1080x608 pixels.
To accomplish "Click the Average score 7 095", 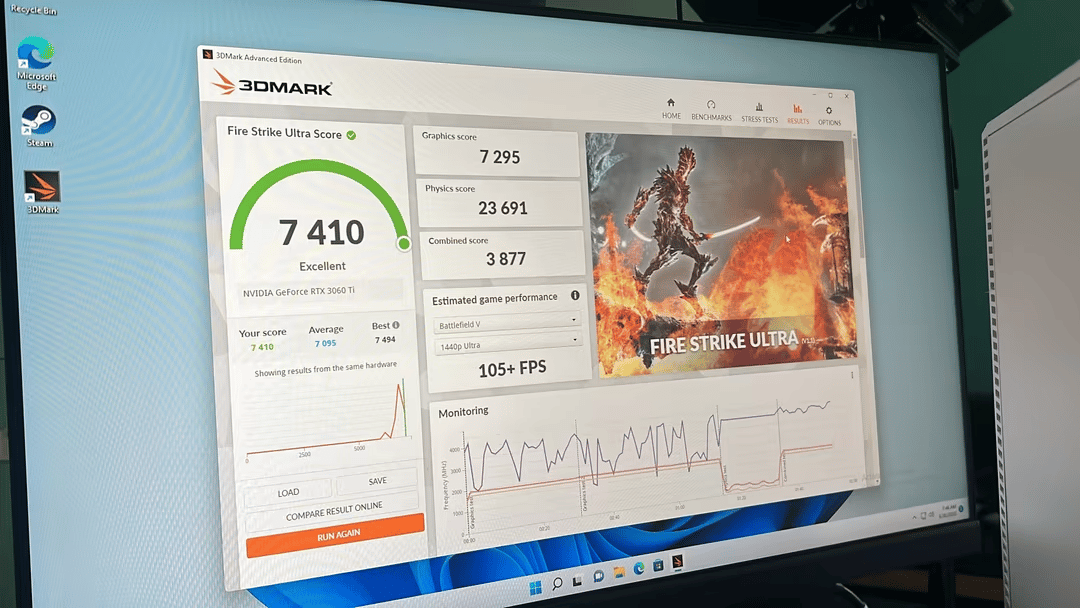I will point(326,343).
